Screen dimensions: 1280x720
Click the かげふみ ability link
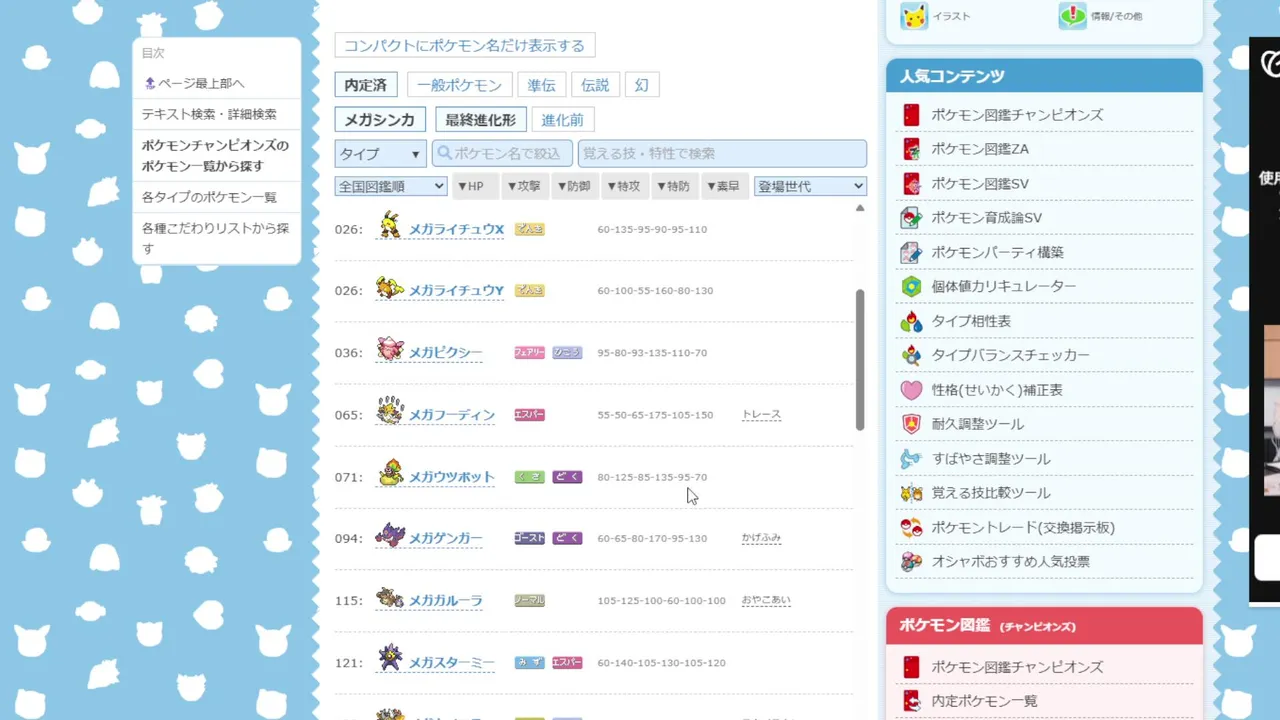pyautogui.click(x=761, y=538)
